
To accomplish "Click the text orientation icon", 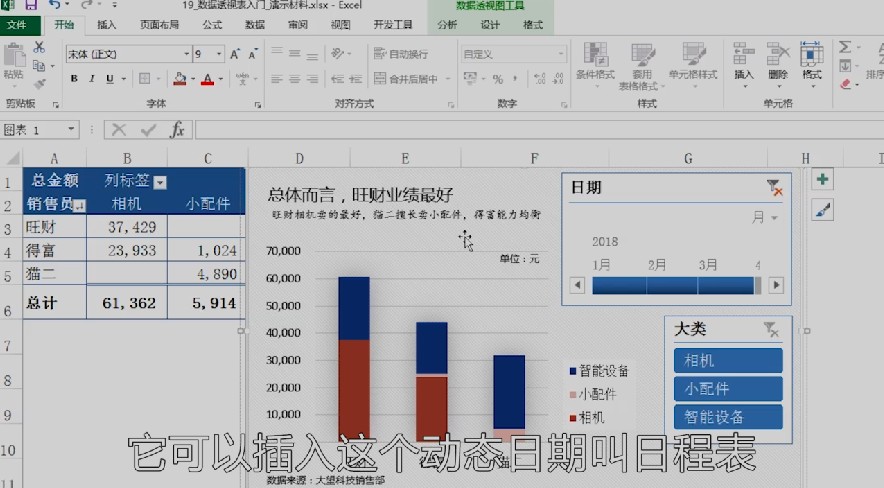I will [x=337, y=54].
